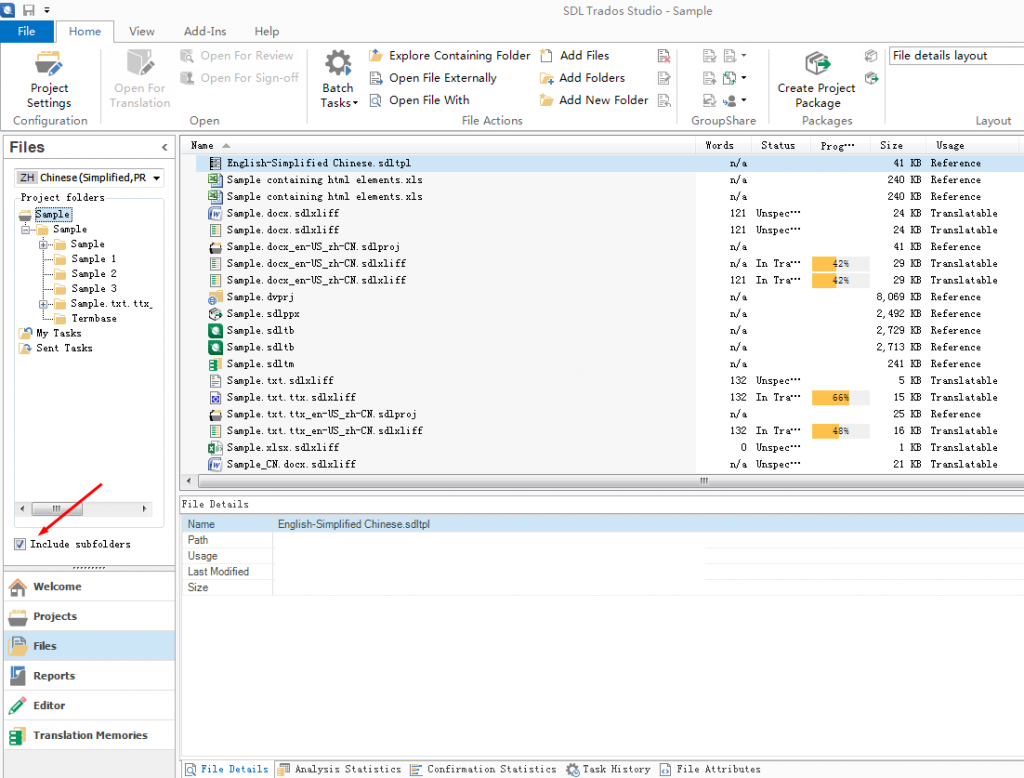Toggle the Include subfolders checkbox

pos(21,544)
